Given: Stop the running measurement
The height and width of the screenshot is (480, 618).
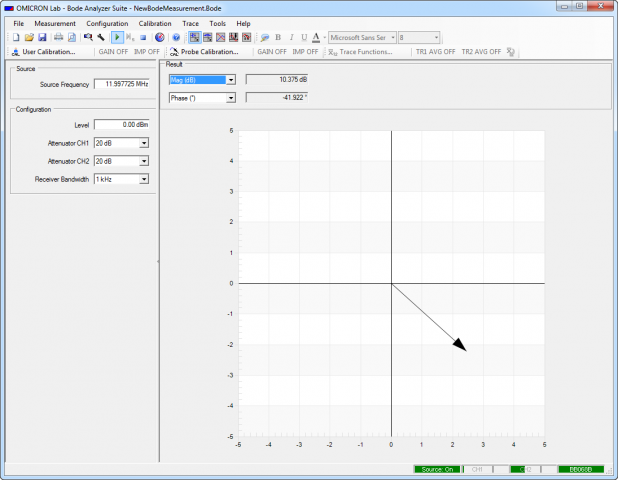Looking at the screenshot, I should coord(143,37).
